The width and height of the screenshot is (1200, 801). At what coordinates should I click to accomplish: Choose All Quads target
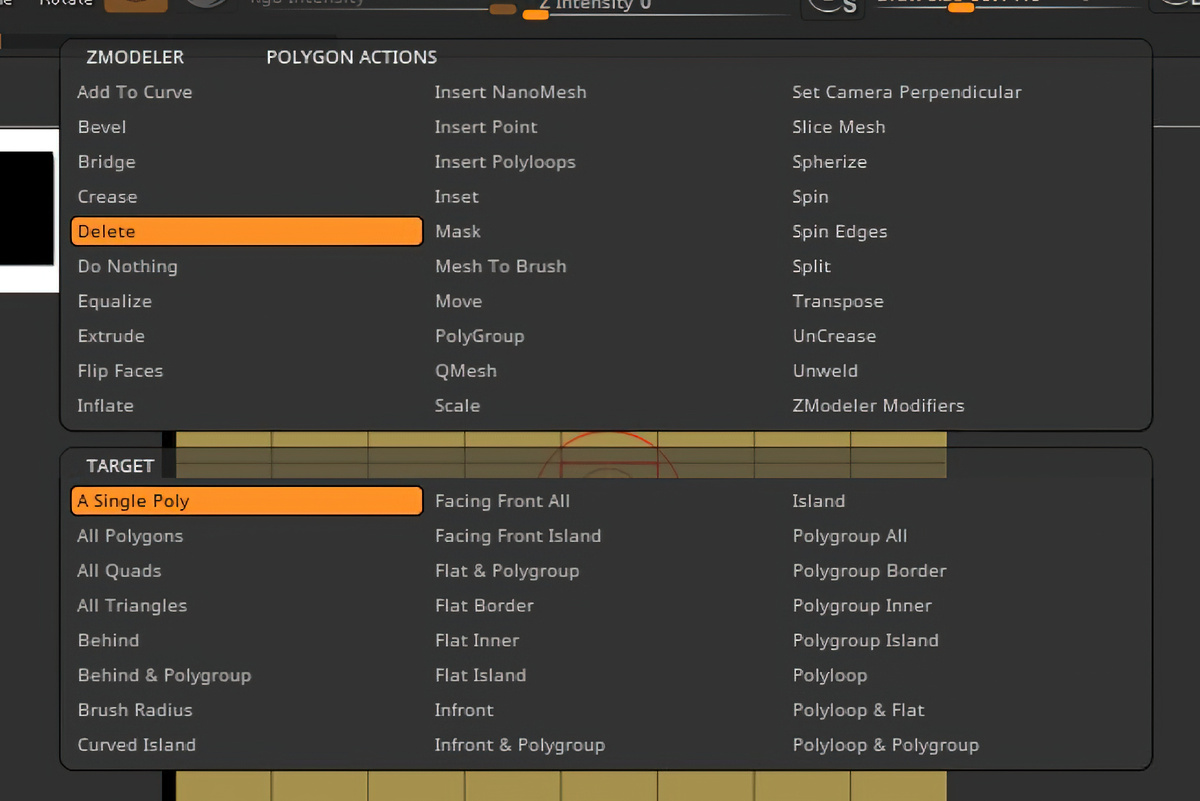(x=119, y=571)
